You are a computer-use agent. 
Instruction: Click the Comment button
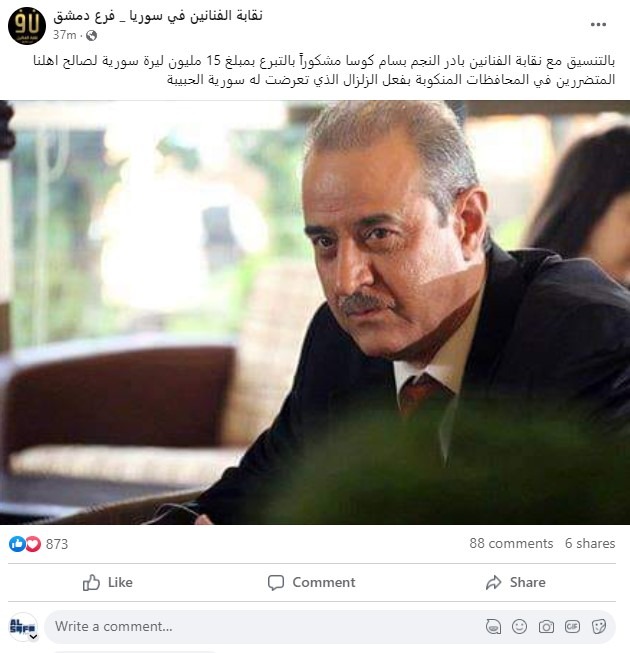point(311,582)
